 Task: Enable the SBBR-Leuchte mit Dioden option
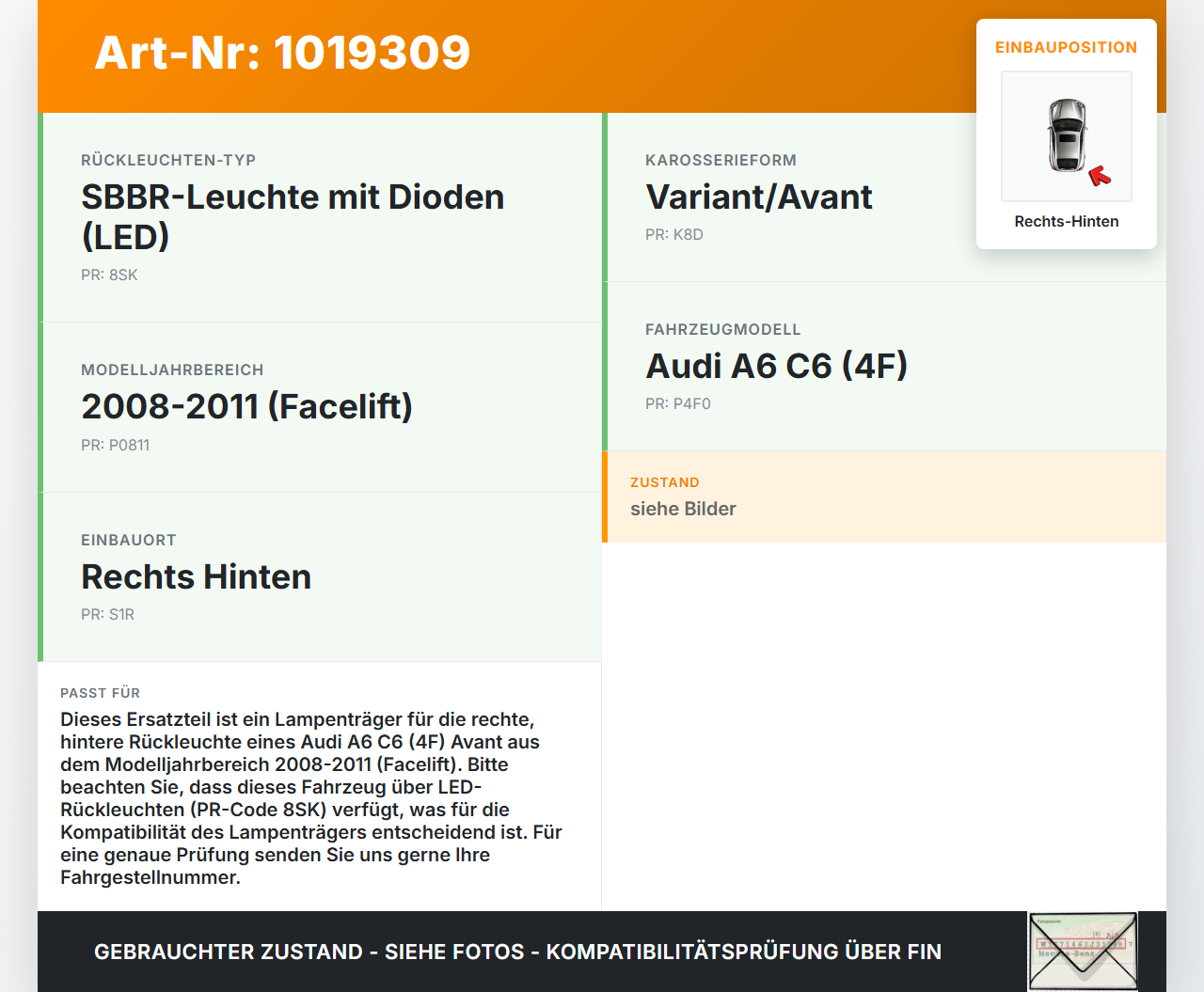point(293,216)
